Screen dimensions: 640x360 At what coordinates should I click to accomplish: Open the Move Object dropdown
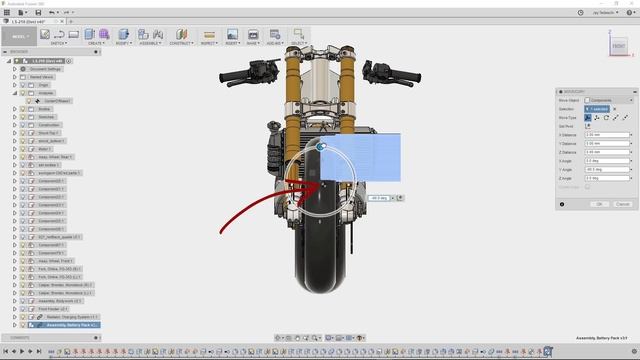pos(609,100)
